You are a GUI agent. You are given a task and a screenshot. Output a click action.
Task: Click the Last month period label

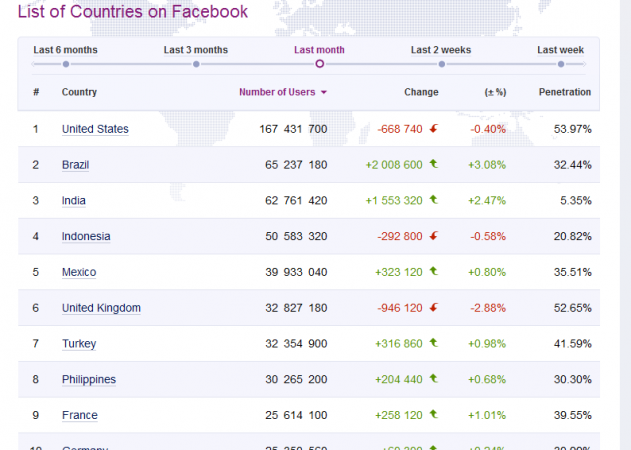[319, 49]
